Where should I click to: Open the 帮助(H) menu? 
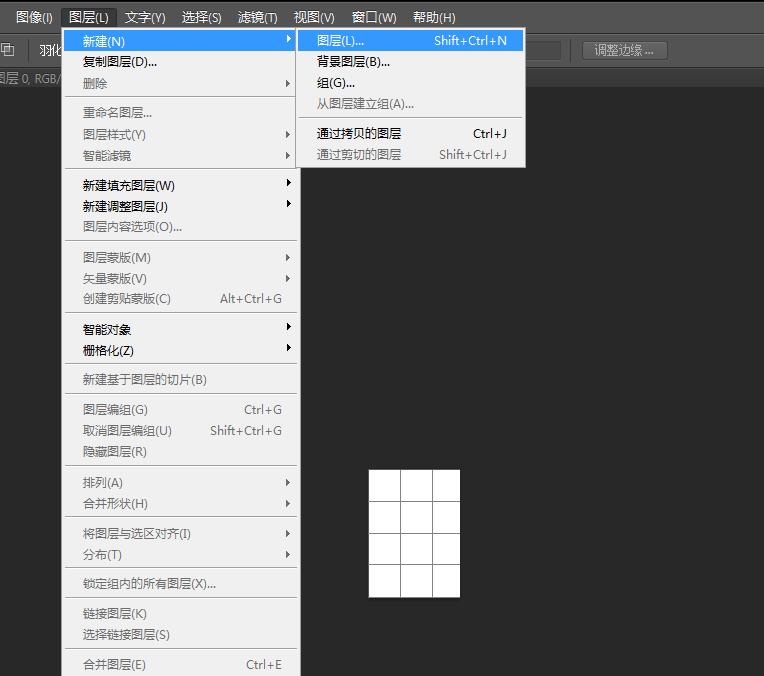(x=434, y=18)
